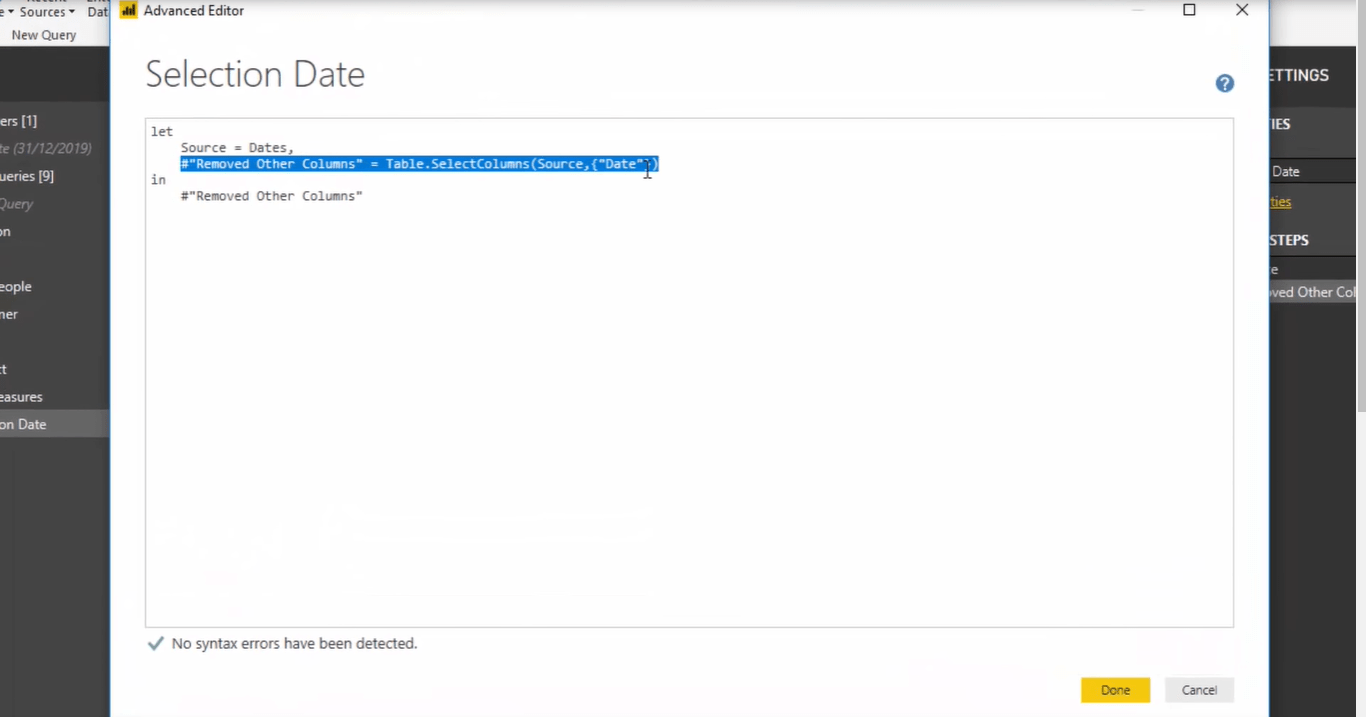Click the Removed Other Columns applied step
This screenshot has height=717, width=1366.
click(x=1313, y=292)
